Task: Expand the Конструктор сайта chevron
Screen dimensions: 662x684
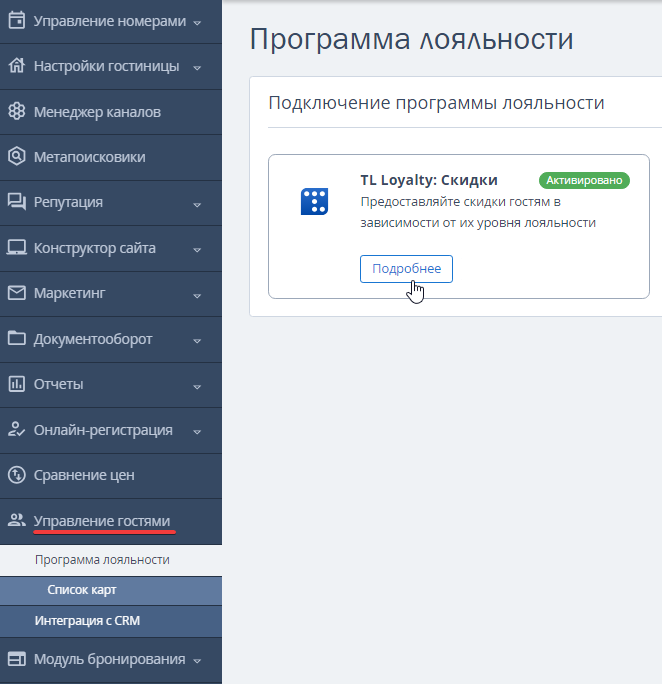Action: [x=197, y=250]
